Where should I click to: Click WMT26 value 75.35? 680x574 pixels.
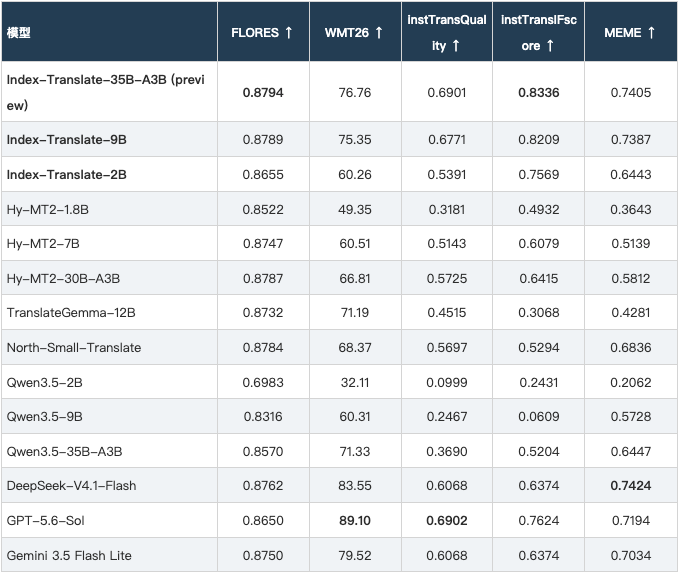pyautogui.click(x=355, y=140)
